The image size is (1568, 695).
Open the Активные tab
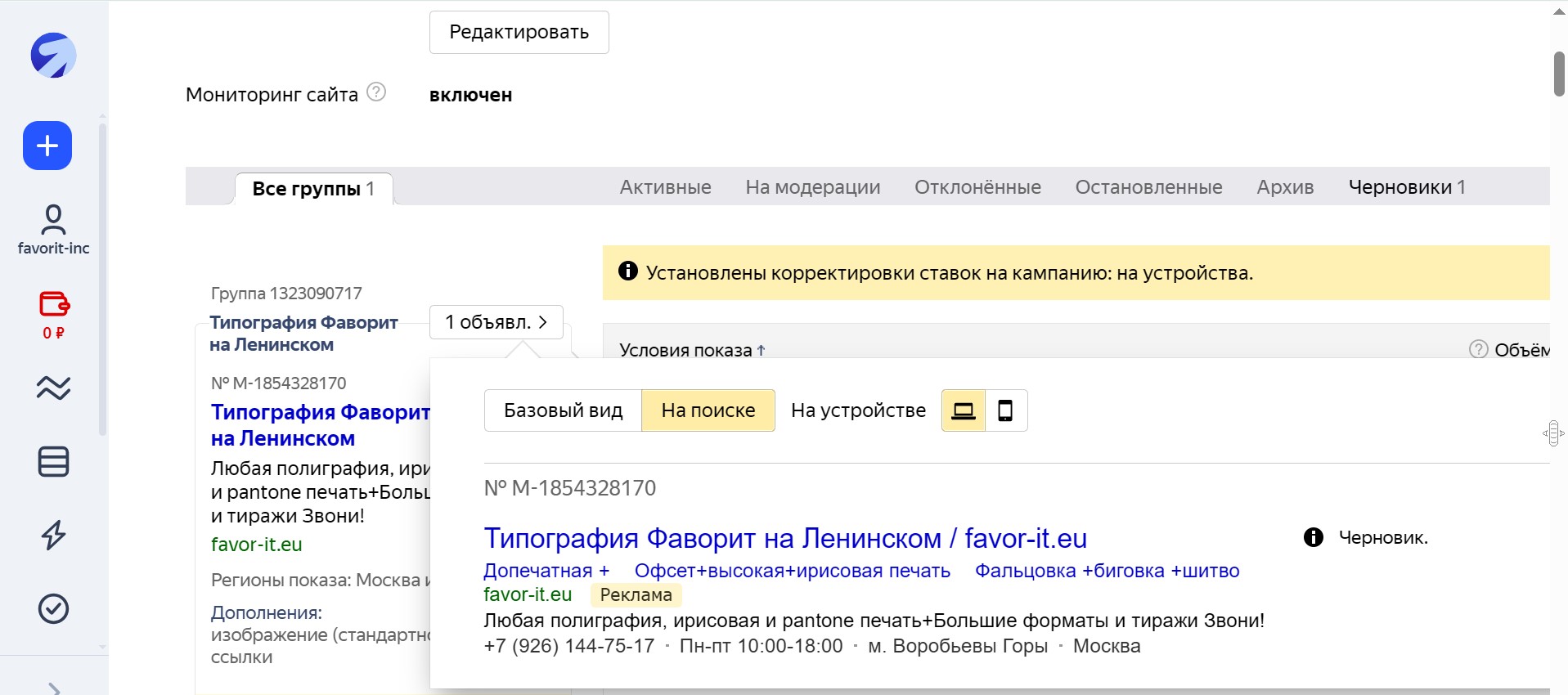click(x=666, y=187)
